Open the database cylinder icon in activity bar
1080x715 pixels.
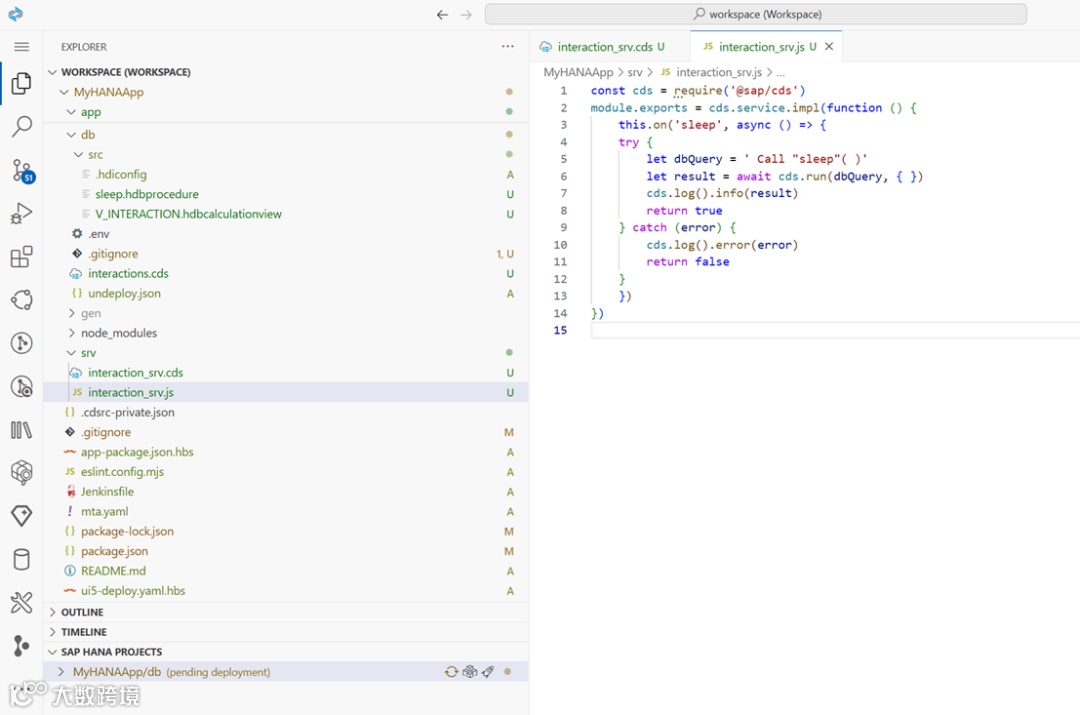coord(21,559)
